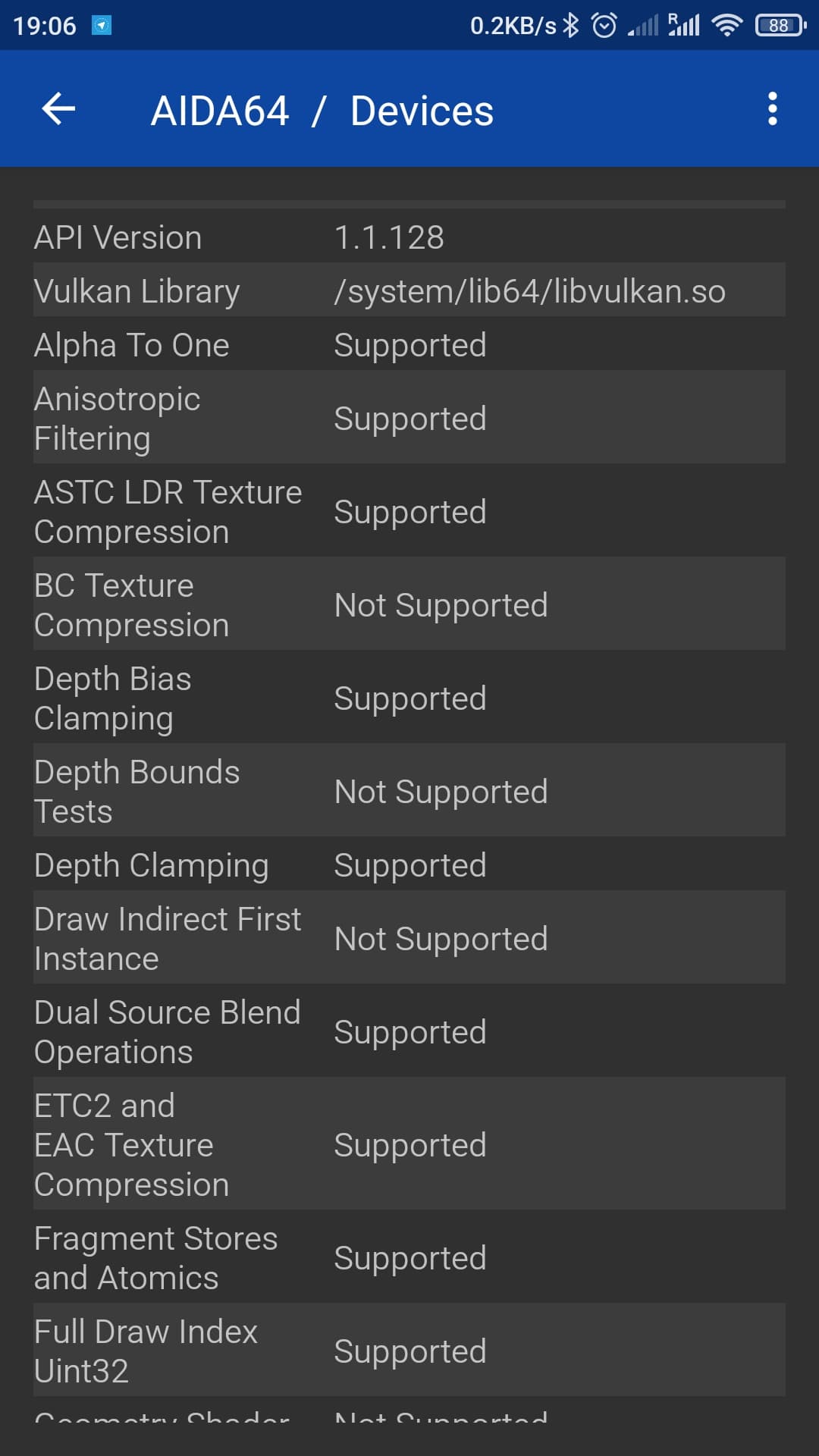Image resolution: width=819 pixels, height=1456 pixels.
Task: Select the Depth Bounds Tests row
Action: [x=409, y=792]
